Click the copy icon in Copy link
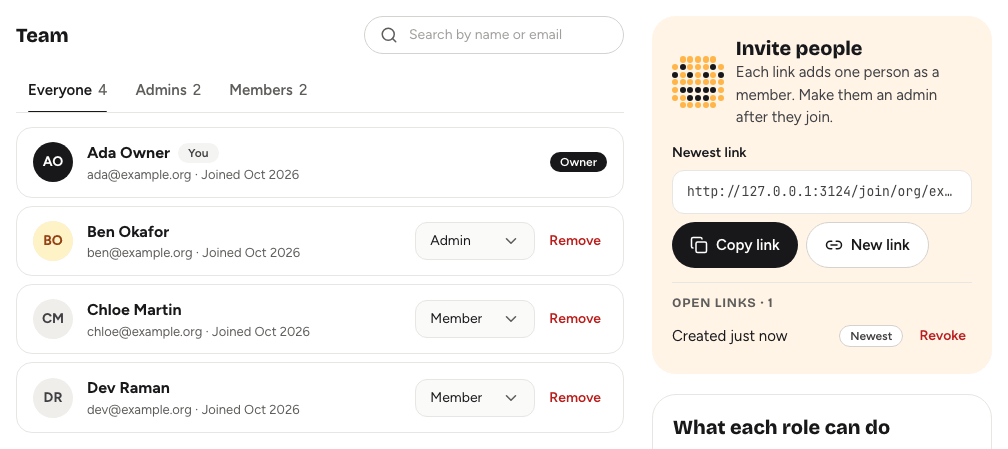 [699, 245]
